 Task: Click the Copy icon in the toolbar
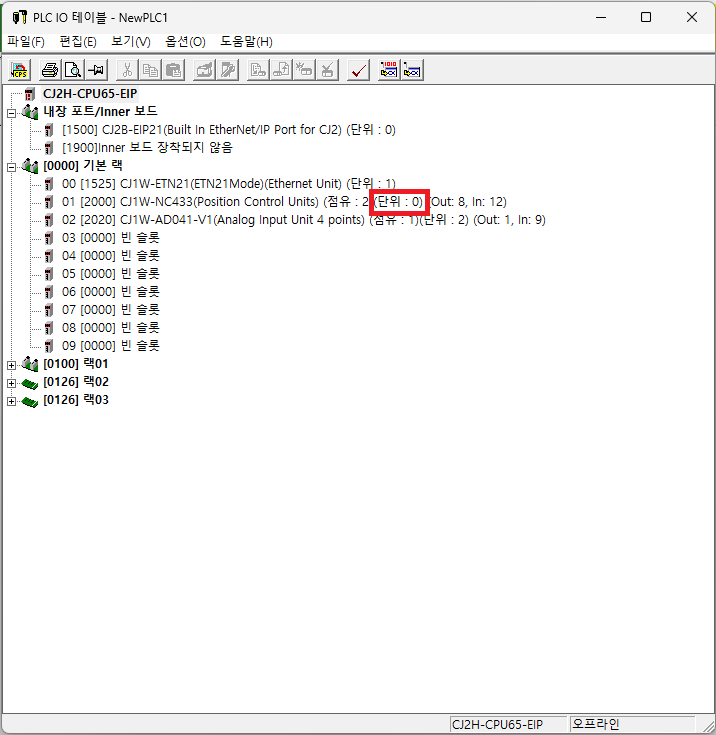click(x=150, y=70)
